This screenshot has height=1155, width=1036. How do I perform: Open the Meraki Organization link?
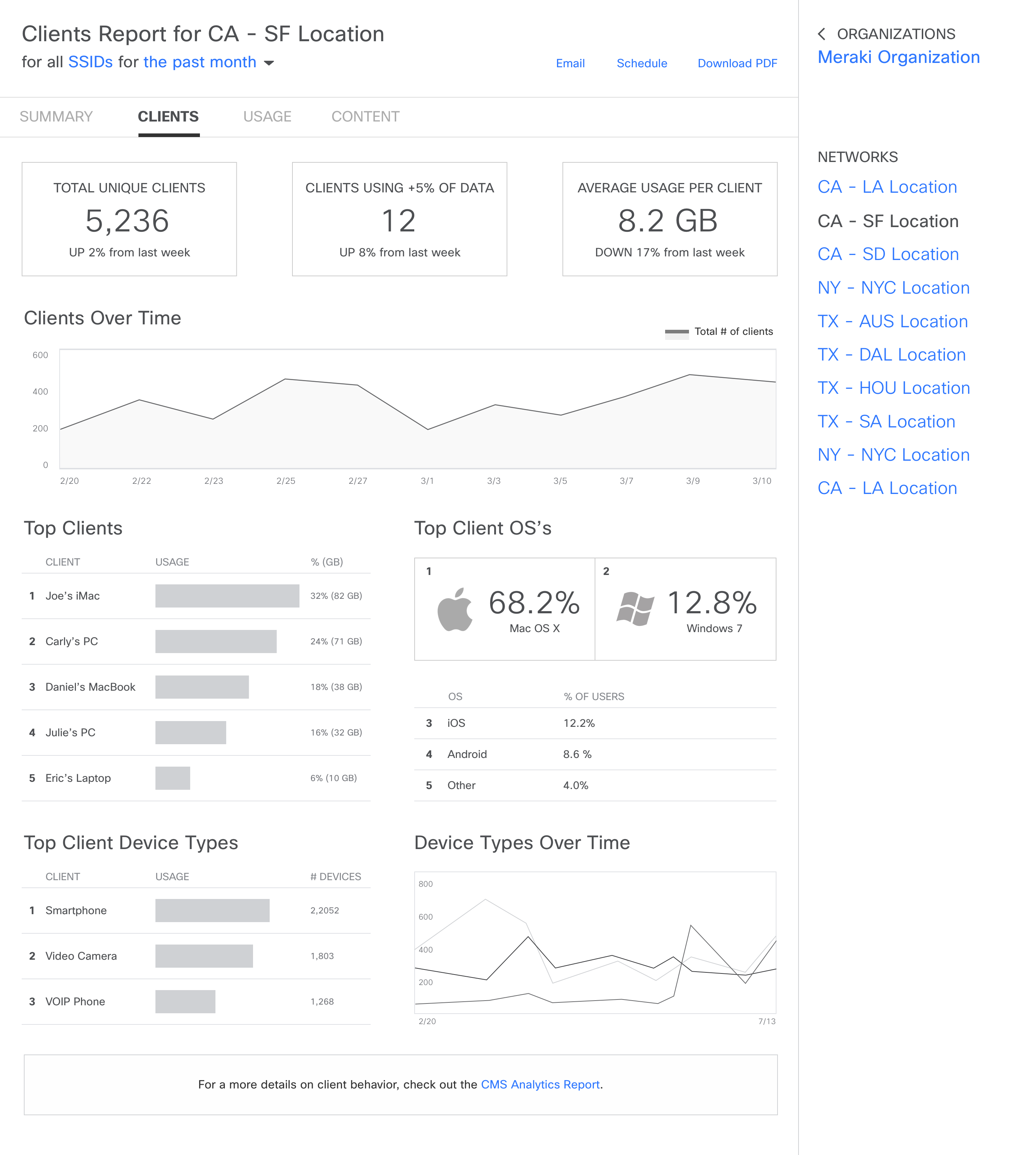point(898,57)
